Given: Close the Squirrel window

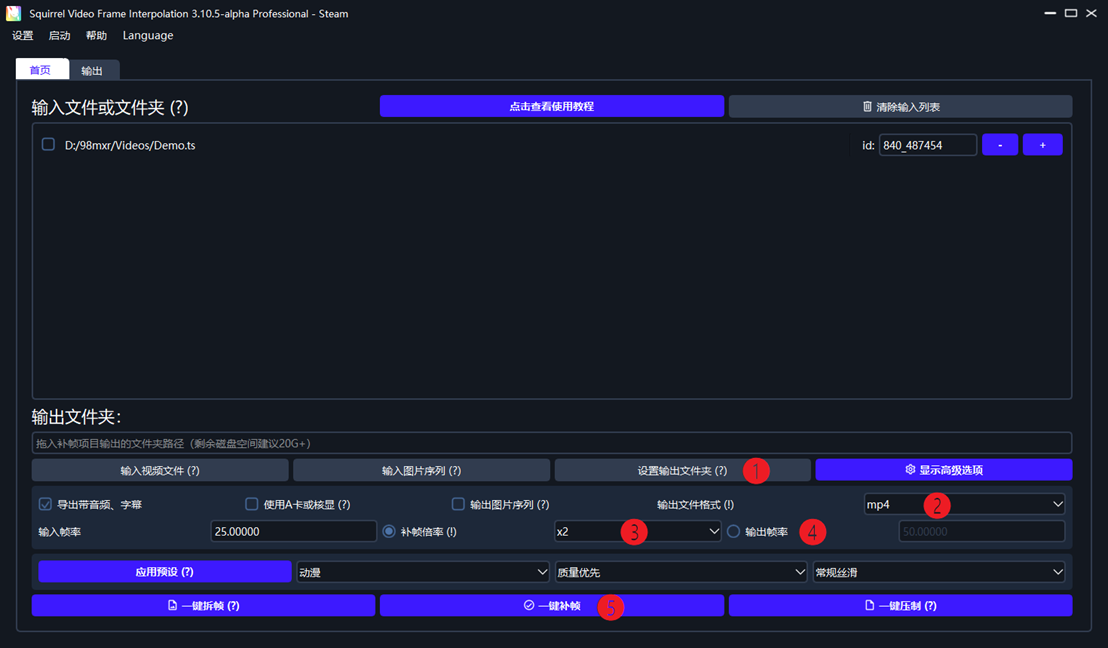Looking at the screenshot, I should (x=1092, y=13).
